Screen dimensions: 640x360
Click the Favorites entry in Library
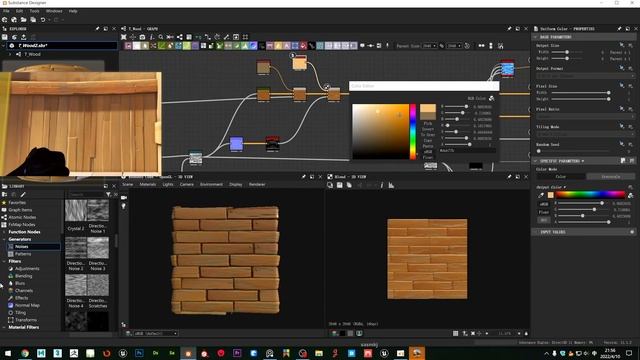pyautogui.click(x=17, y=202)
